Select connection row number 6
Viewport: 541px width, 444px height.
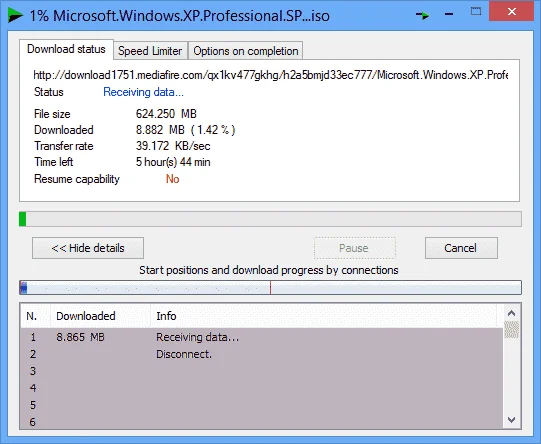point(261,421)
